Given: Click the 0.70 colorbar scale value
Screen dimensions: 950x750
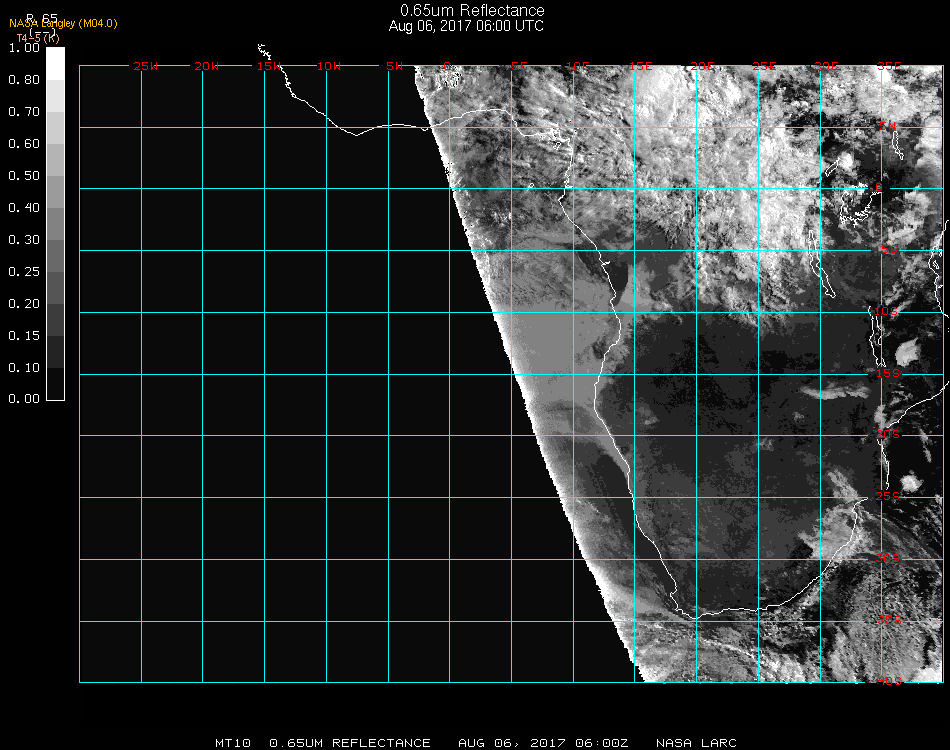Looking at the screenshot, I should [24, 112].
